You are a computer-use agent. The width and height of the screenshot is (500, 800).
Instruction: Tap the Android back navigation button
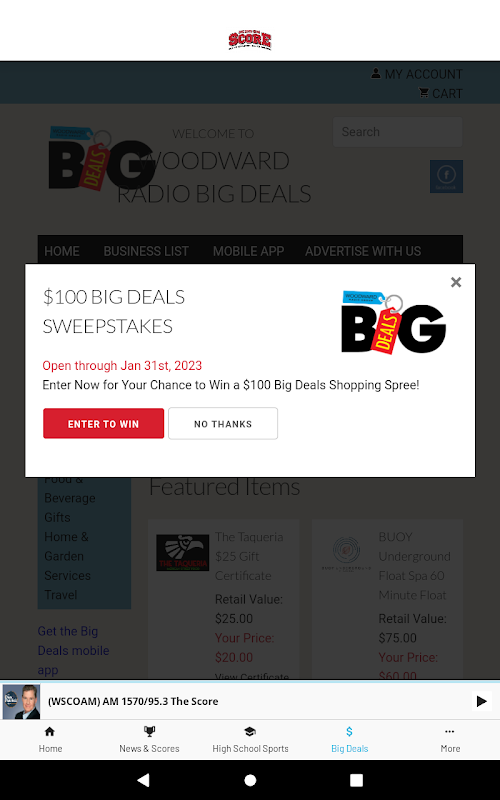click(x=143, y=780)
